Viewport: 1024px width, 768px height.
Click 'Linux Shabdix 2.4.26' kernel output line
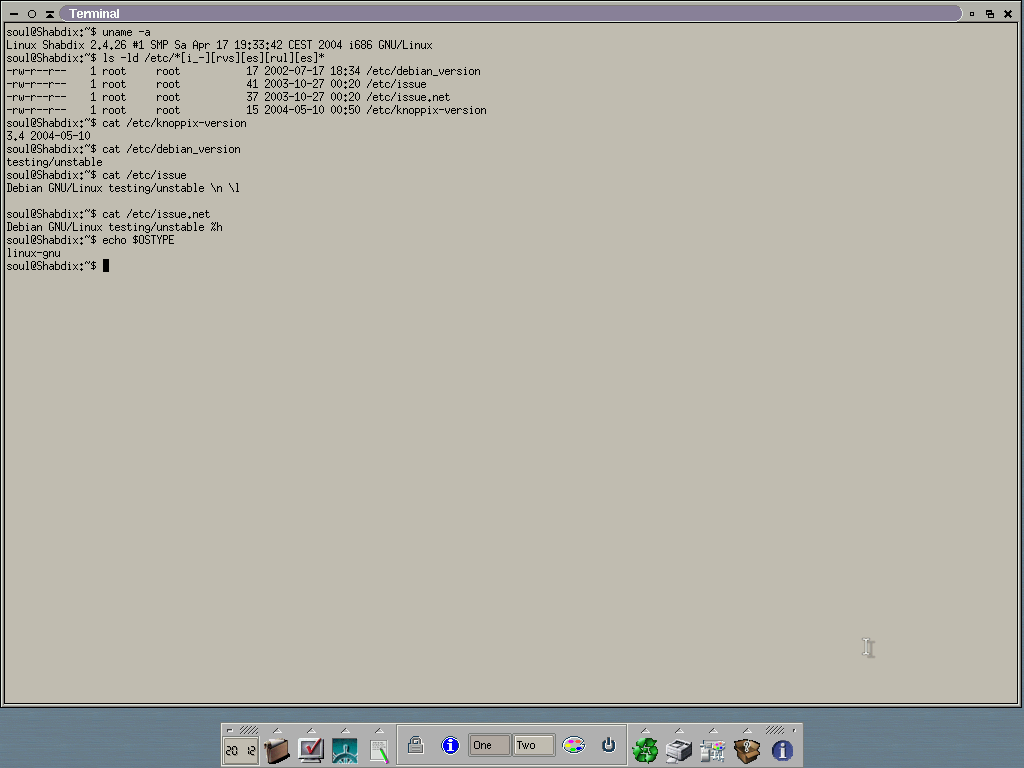[219, 45]
